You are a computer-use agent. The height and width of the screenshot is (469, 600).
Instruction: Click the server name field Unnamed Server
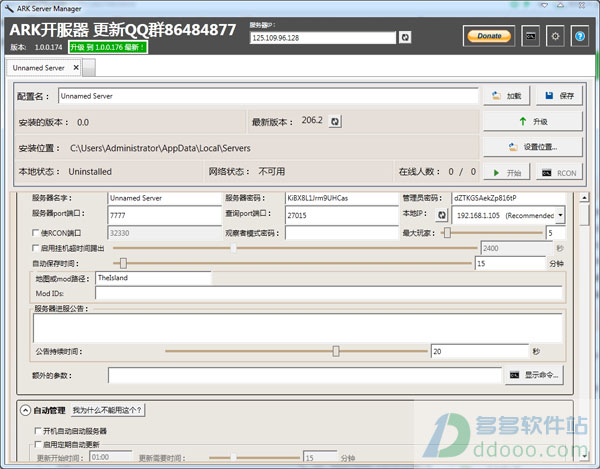tap(165, 198)
